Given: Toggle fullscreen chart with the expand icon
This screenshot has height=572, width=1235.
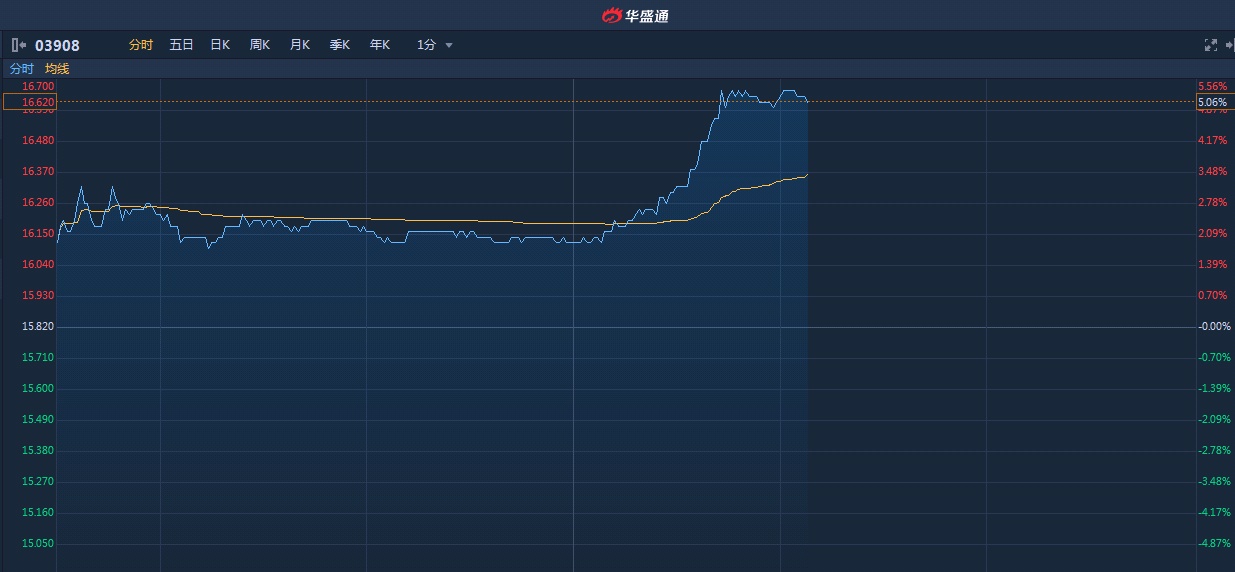Looking at the screenshot, I should coord(1210,45).
